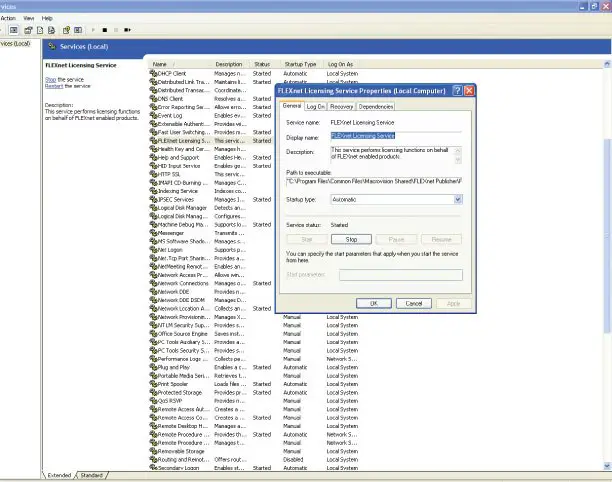Click the gear icon beside Indexing Service
The image size is (612, 482).
pyautogui.click(x=153, y=191)
